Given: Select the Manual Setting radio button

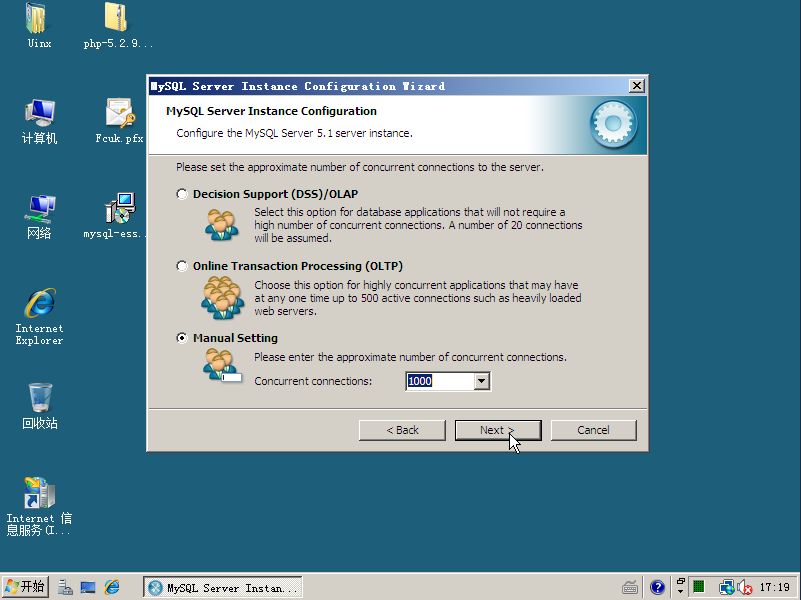Looking at the screenshot, I should point(182,338).
